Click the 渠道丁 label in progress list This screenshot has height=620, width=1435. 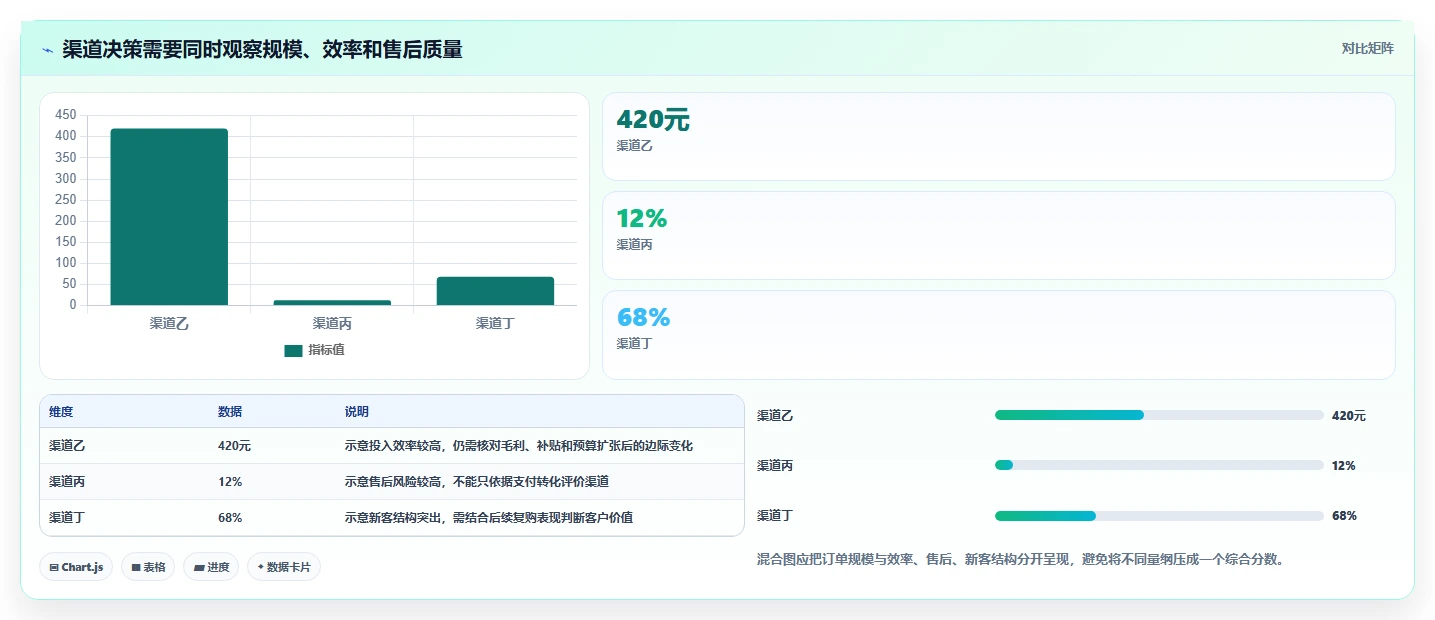point(775,516)
